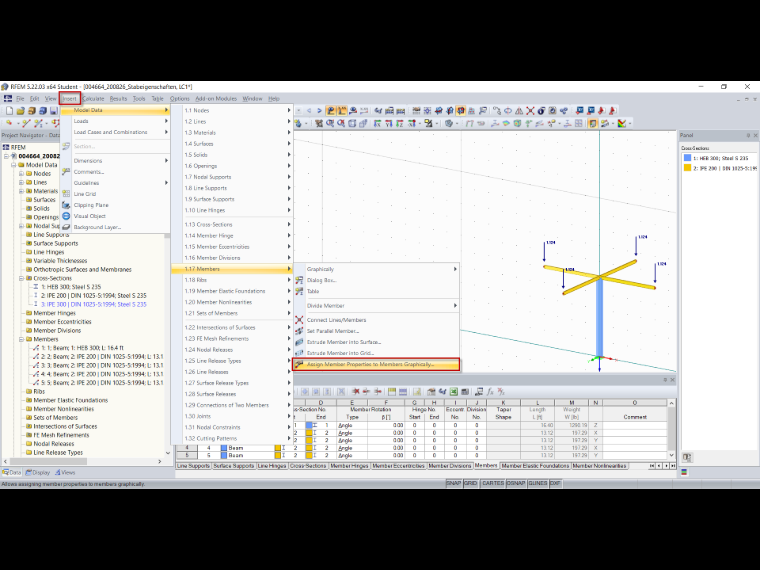The image size is (760, 570).
Task: Click the next blue arrow toolbar icon
Action: [319, 111]
